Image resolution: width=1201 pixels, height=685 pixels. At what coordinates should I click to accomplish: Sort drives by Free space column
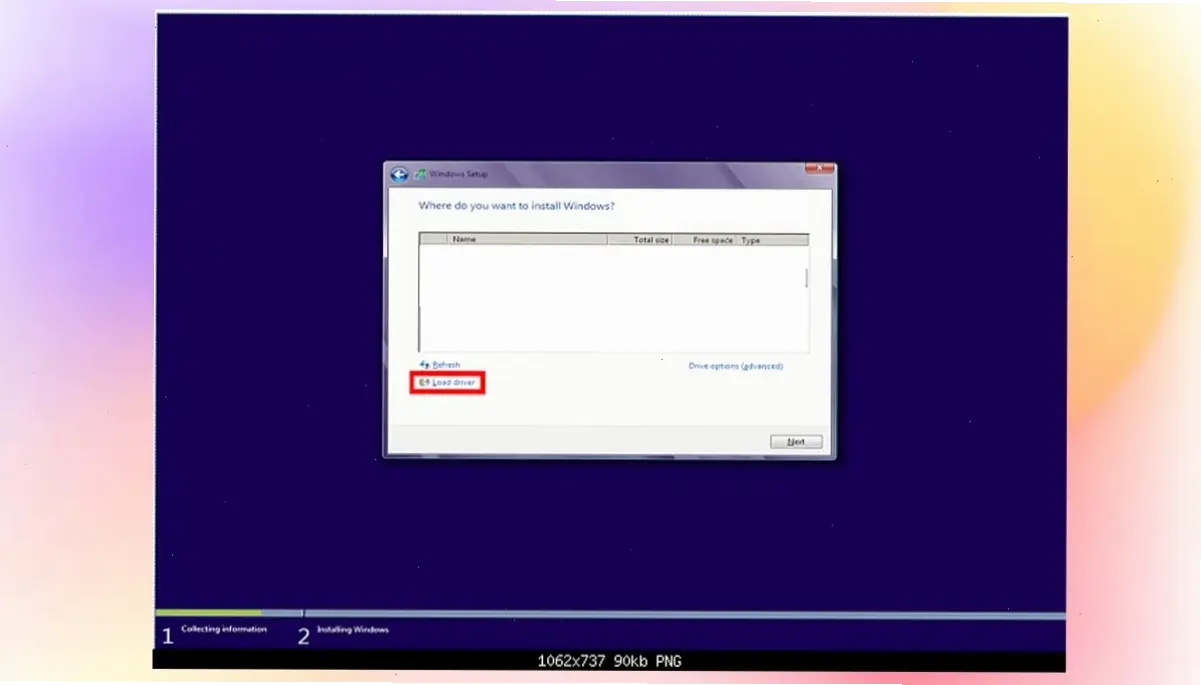click(x=704, y=240)
